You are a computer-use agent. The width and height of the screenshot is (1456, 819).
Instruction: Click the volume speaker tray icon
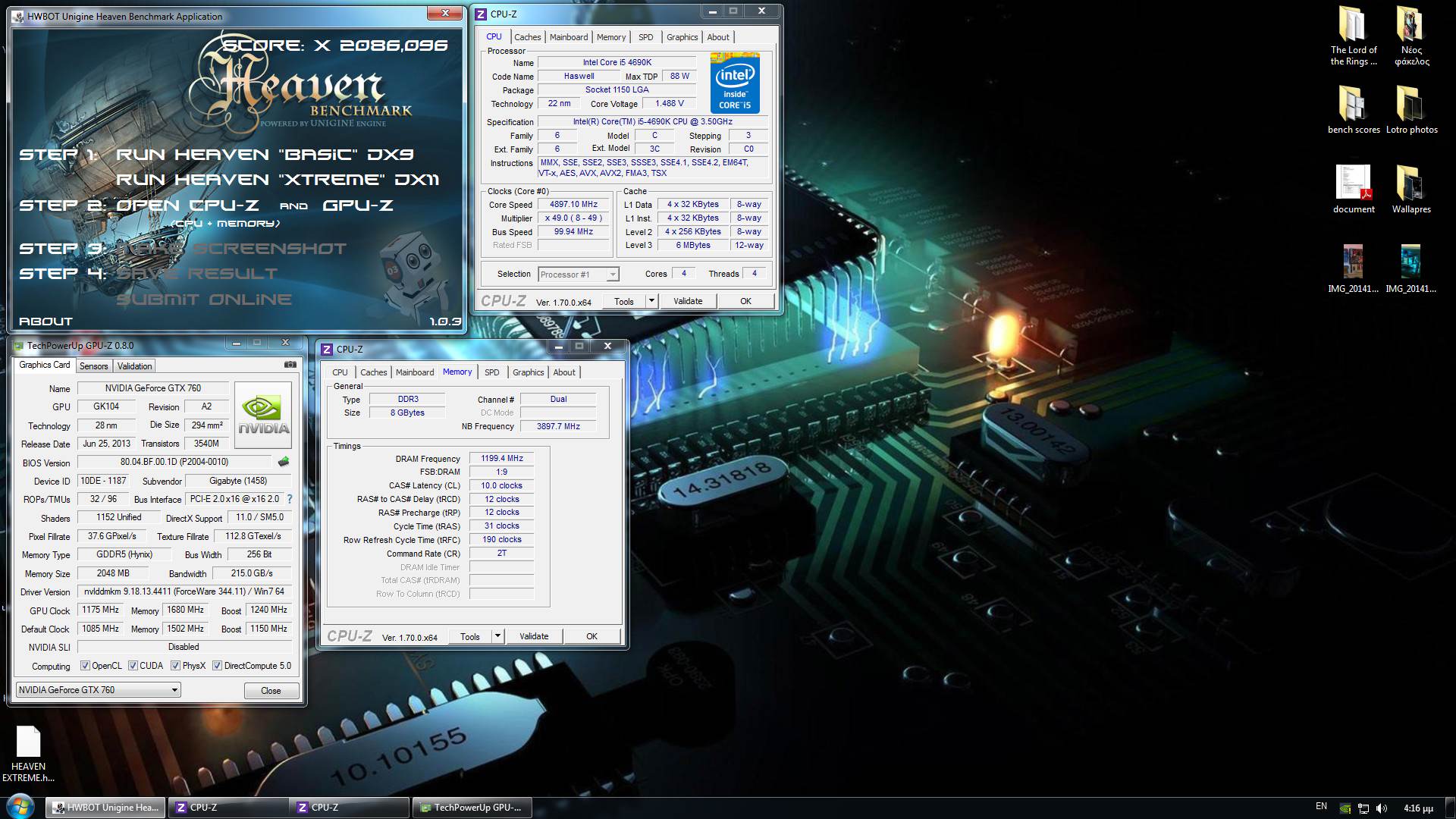1381,808
